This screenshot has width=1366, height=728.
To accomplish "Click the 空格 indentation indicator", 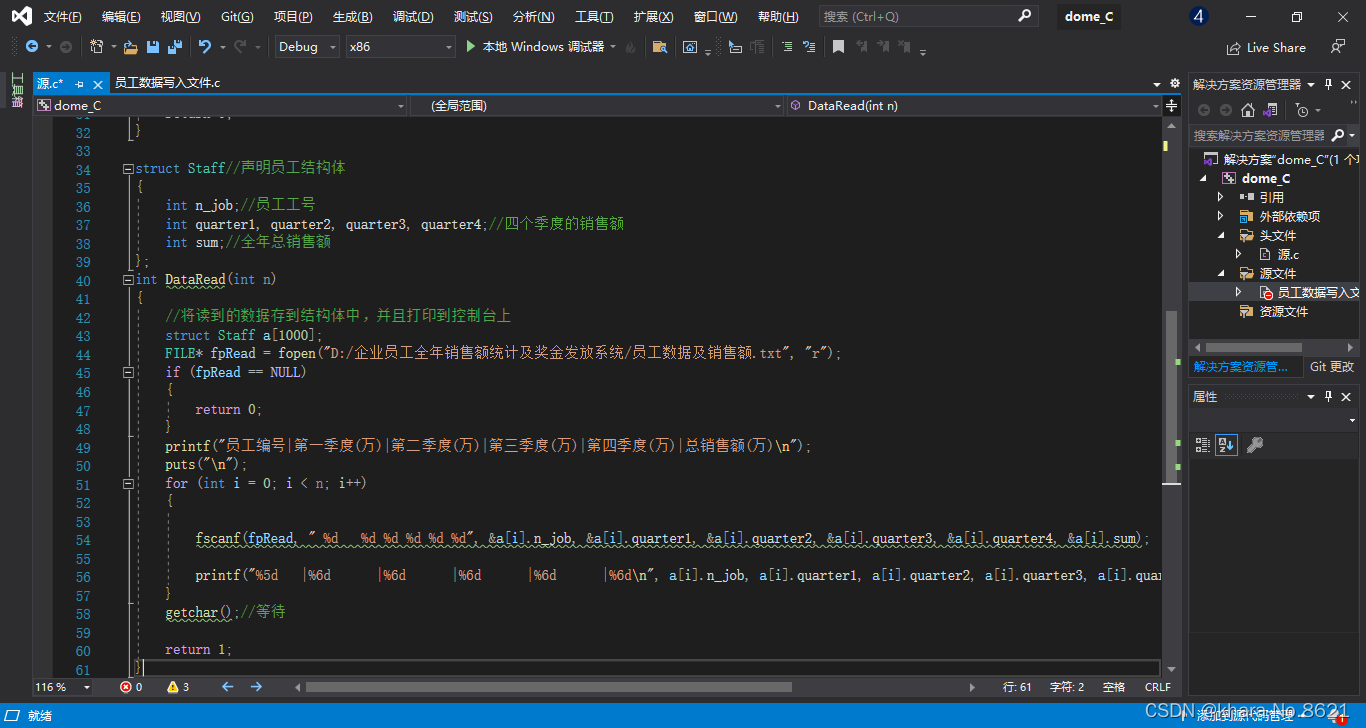I will [1113, 687].
